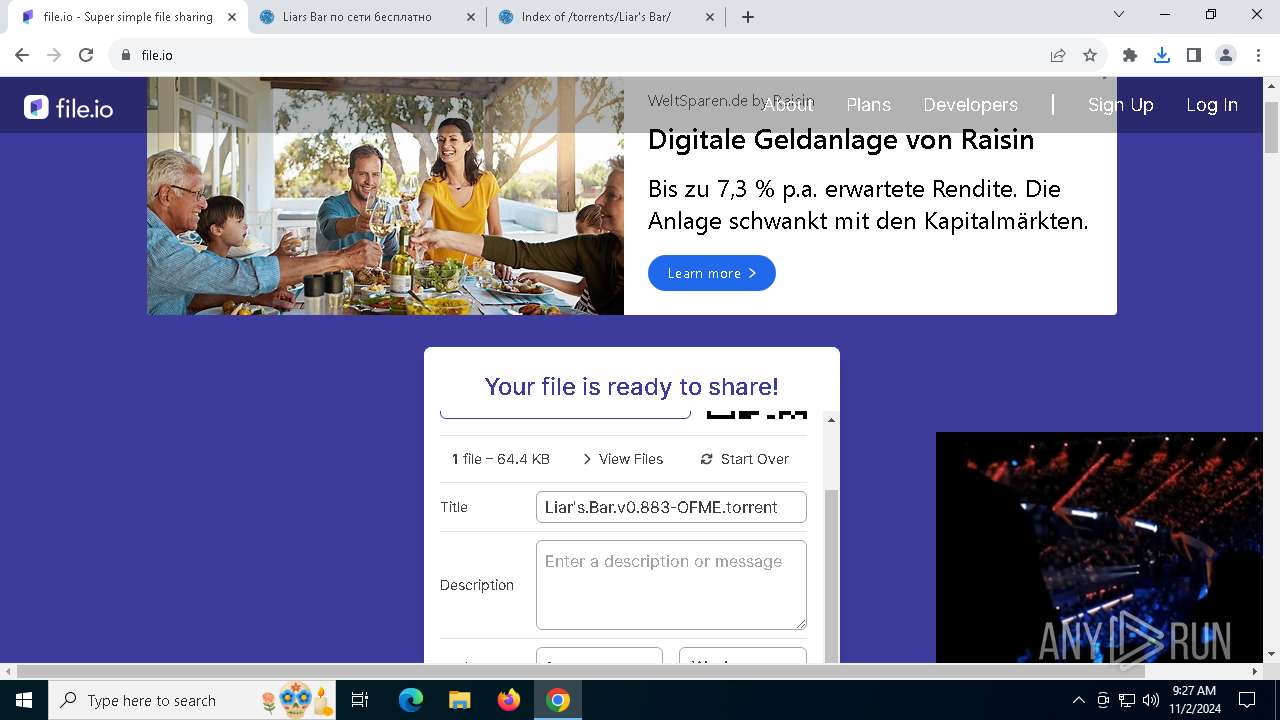Open Windows Start menu
Viewport: 1280px width, 720px height.
(x=24, y=700)
